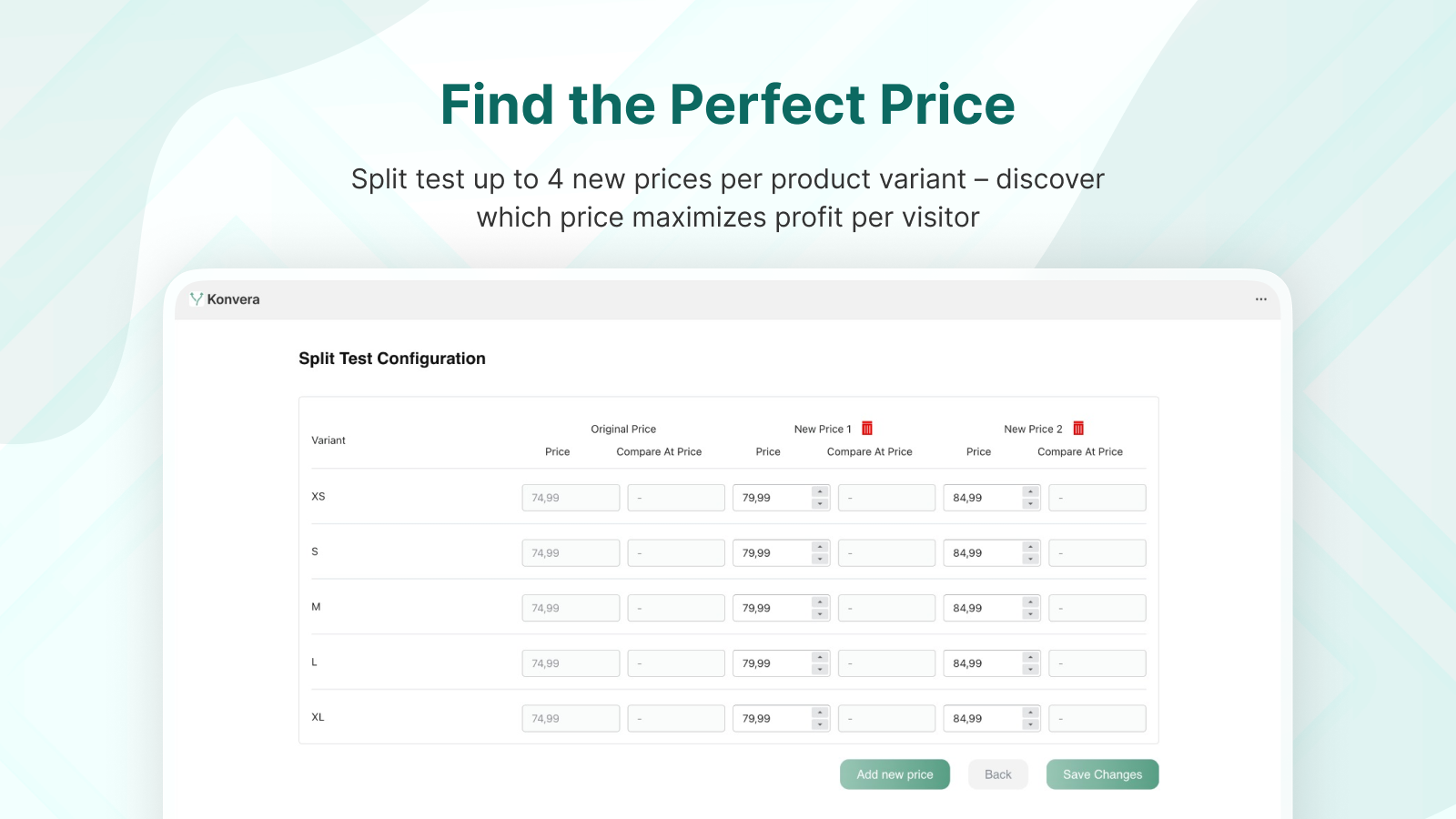
Task: Increase S New Price 2 with up arrow
Action: coord(1030,547)
